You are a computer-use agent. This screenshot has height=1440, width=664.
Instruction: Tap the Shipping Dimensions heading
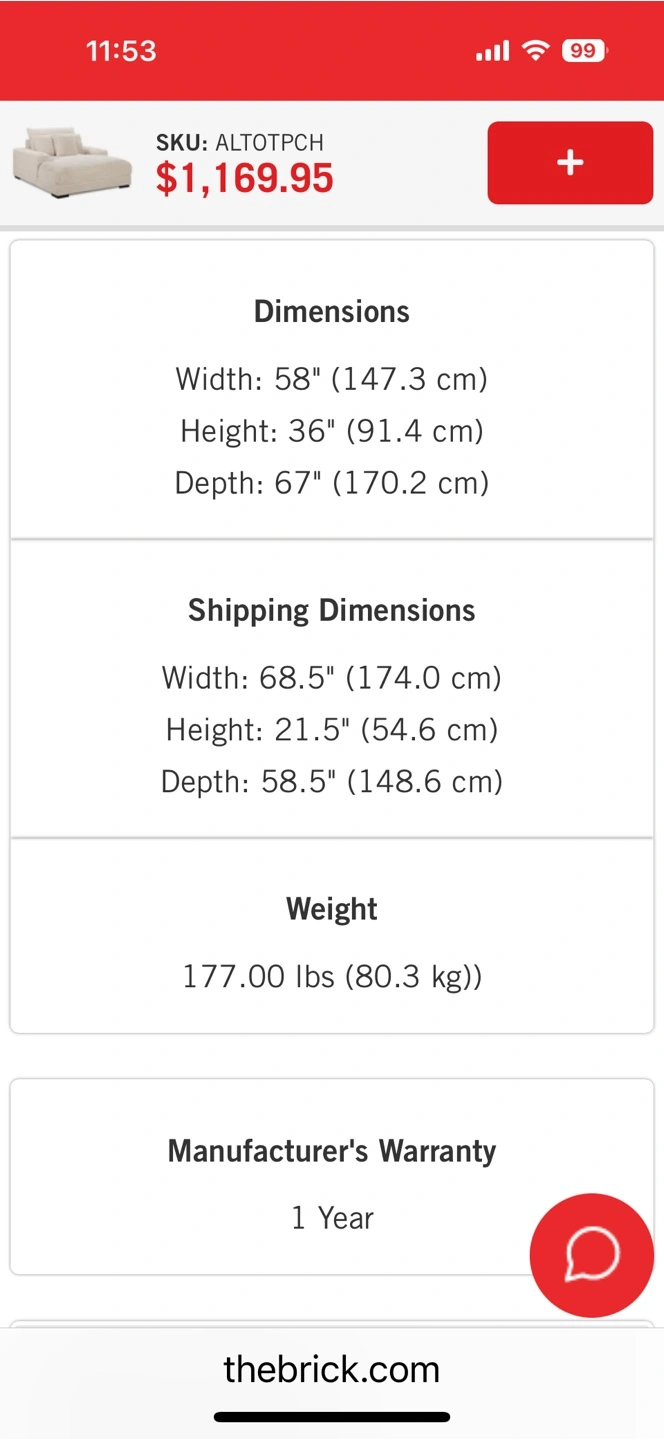pos(332,610)
